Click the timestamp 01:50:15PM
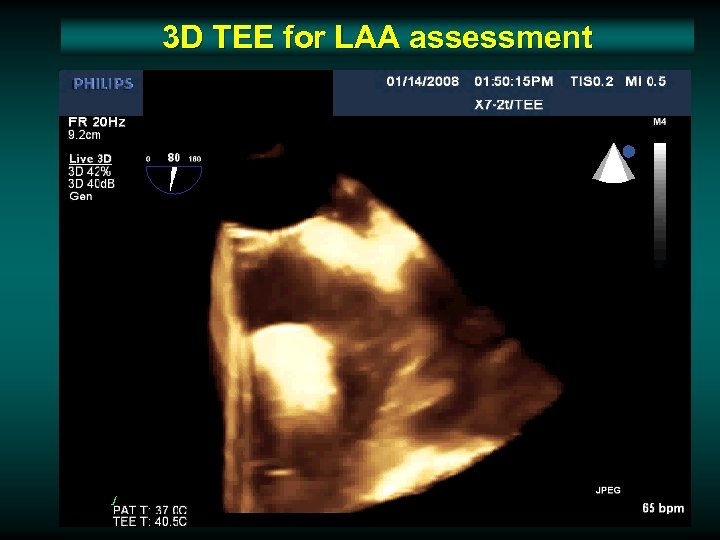The image size is (720, 540). [513, 82]
